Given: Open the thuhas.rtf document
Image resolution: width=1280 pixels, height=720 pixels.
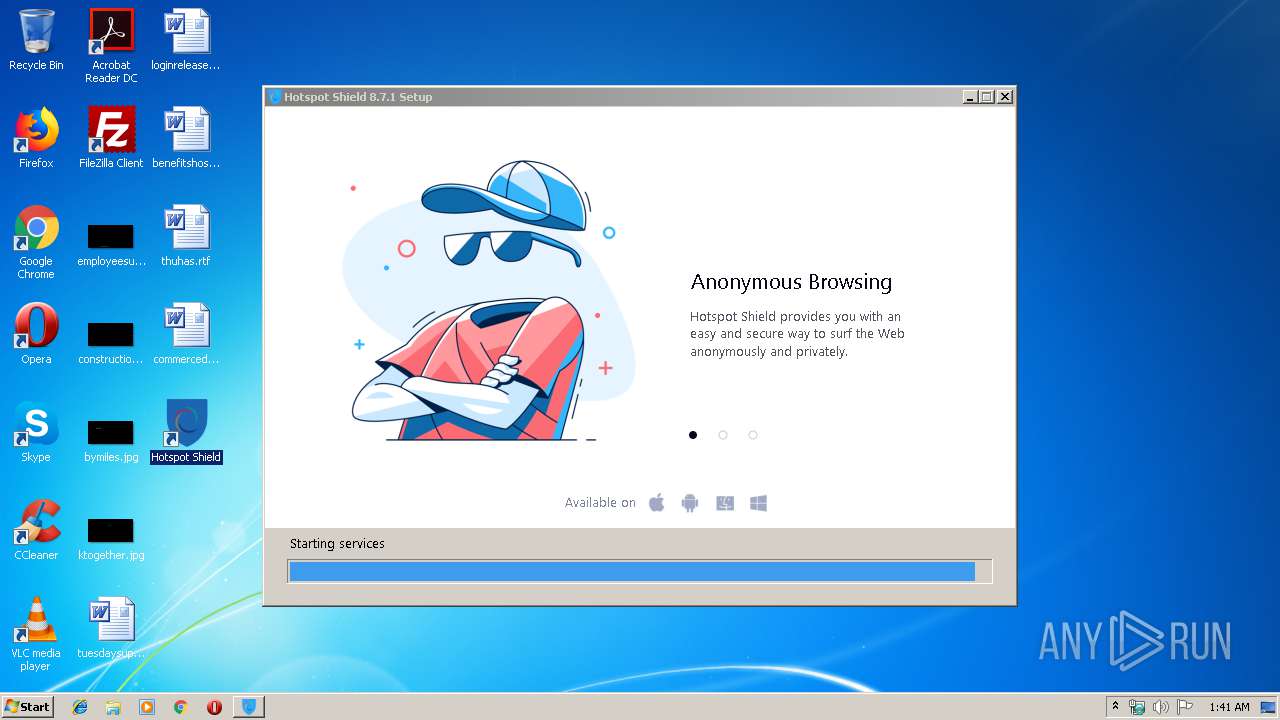Looking at the screenshot, I should pyautogui.click(x=186, y=236).
